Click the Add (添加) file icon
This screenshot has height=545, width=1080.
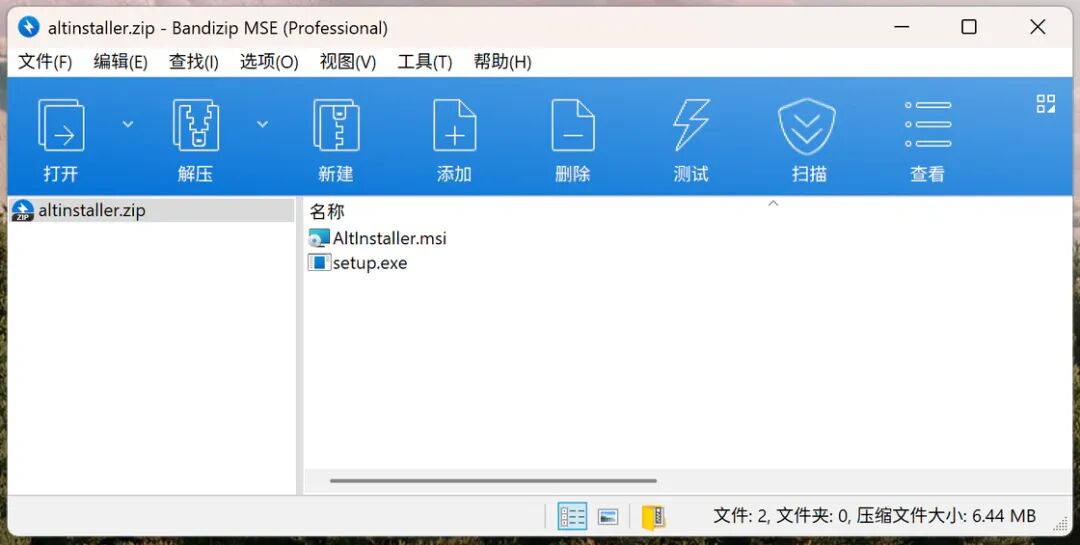point(454,126)
